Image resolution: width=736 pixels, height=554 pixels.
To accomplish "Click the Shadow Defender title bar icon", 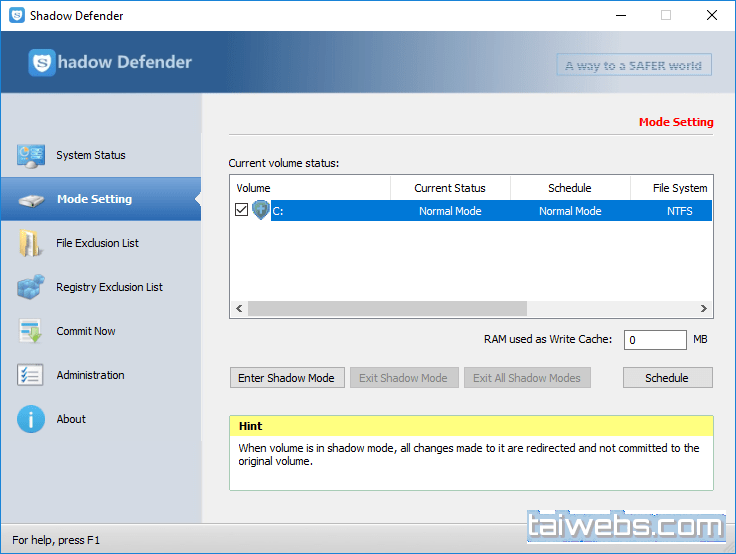I will pyautogui.click(x=16, y=16).
